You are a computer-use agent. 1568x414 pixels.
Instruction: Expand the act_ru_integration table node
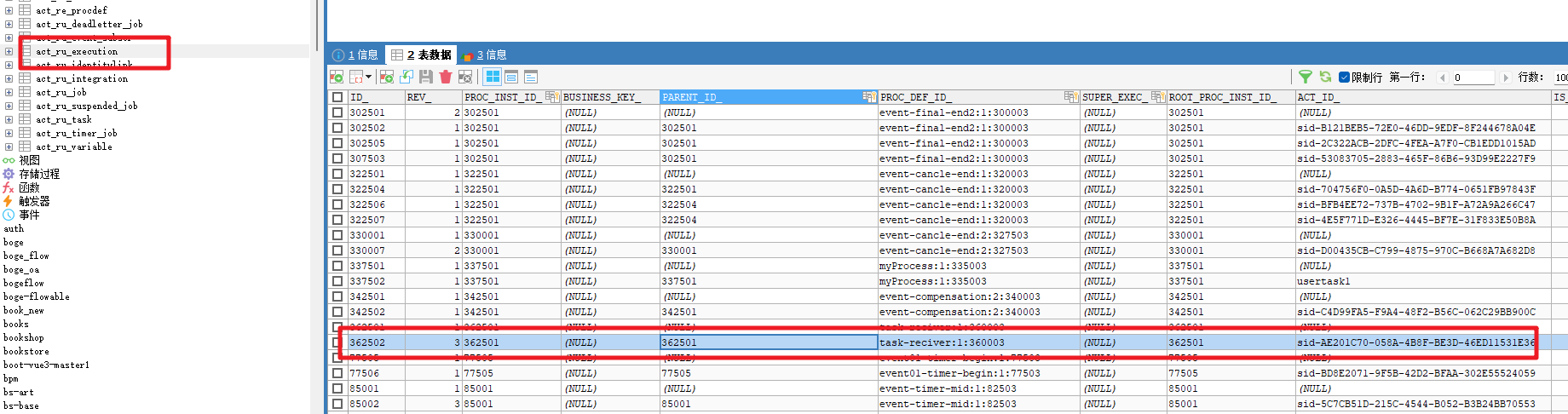[9, 78]
